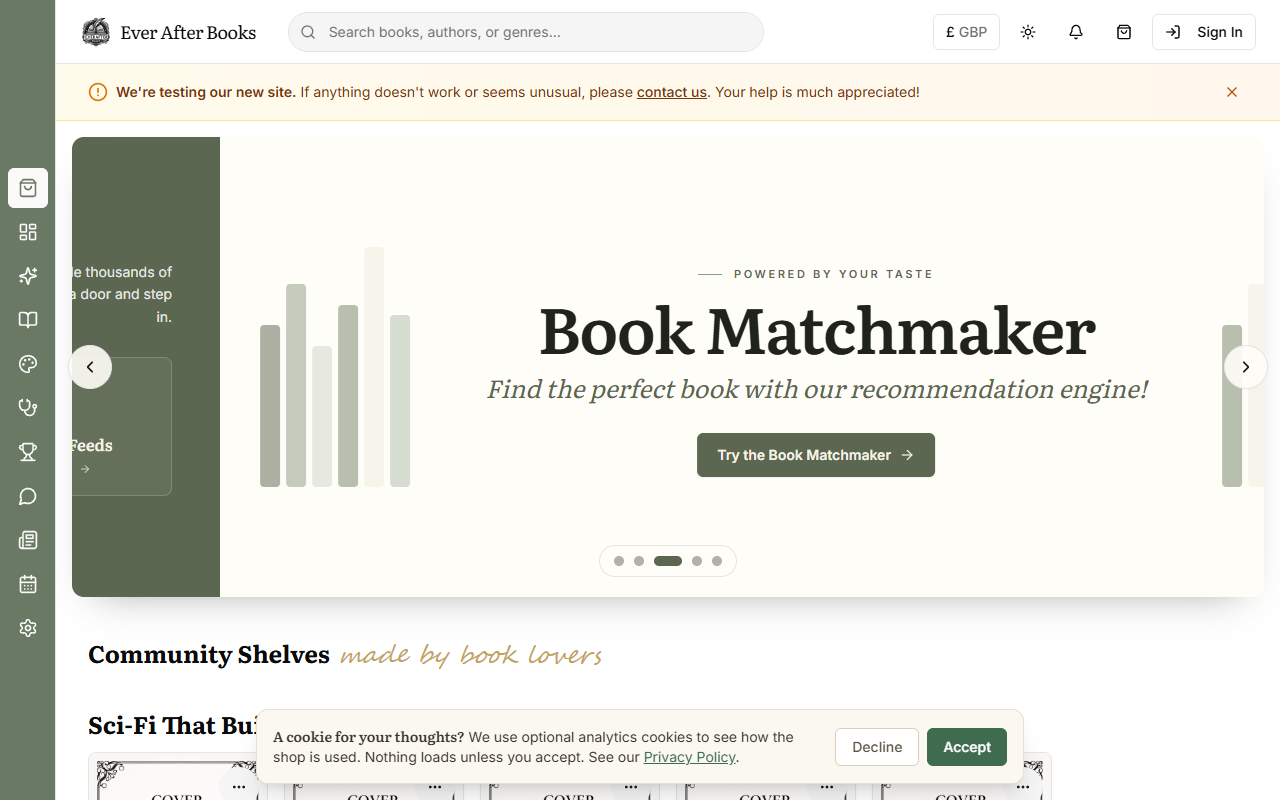Click the warning icon in notice banner
Image resolution: width=1280 pixels, height=800 pixels.
(x=98, y=92)
